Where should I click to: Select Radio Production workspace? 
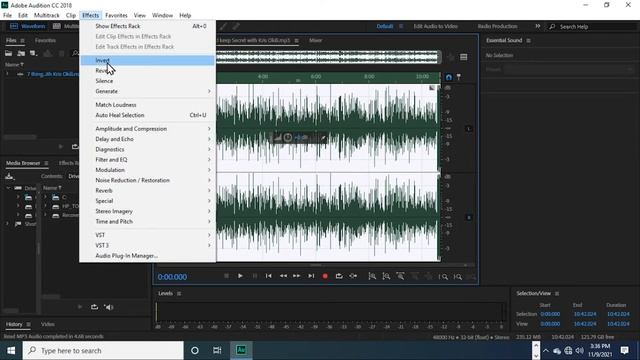point(497,26)
